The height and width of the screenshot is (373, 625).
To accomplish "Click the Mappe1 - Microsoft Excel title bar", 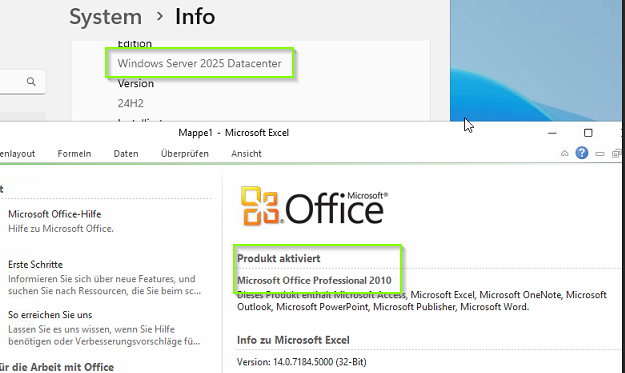I will click(234, 133).
